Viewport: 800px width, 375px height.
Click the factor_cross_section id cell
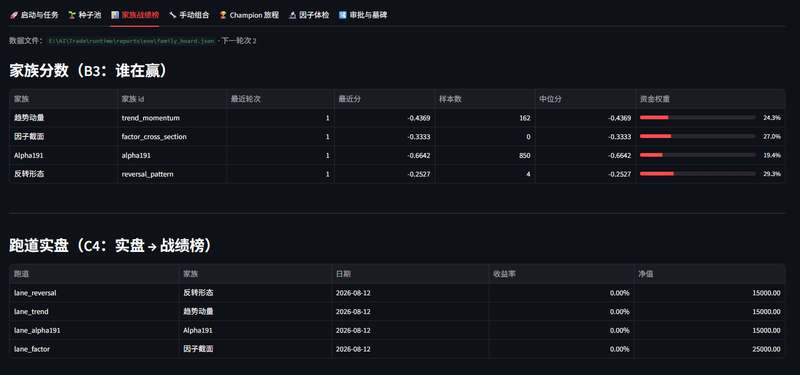172,137
